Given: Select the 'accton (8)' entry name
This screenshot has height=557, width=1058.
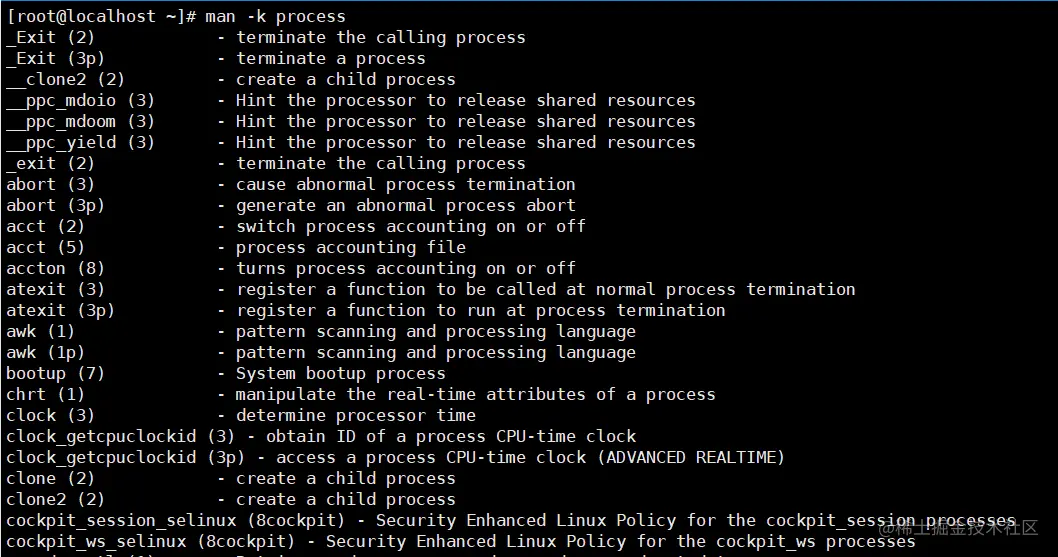Looking at the screenshot, I should point(55,268).
